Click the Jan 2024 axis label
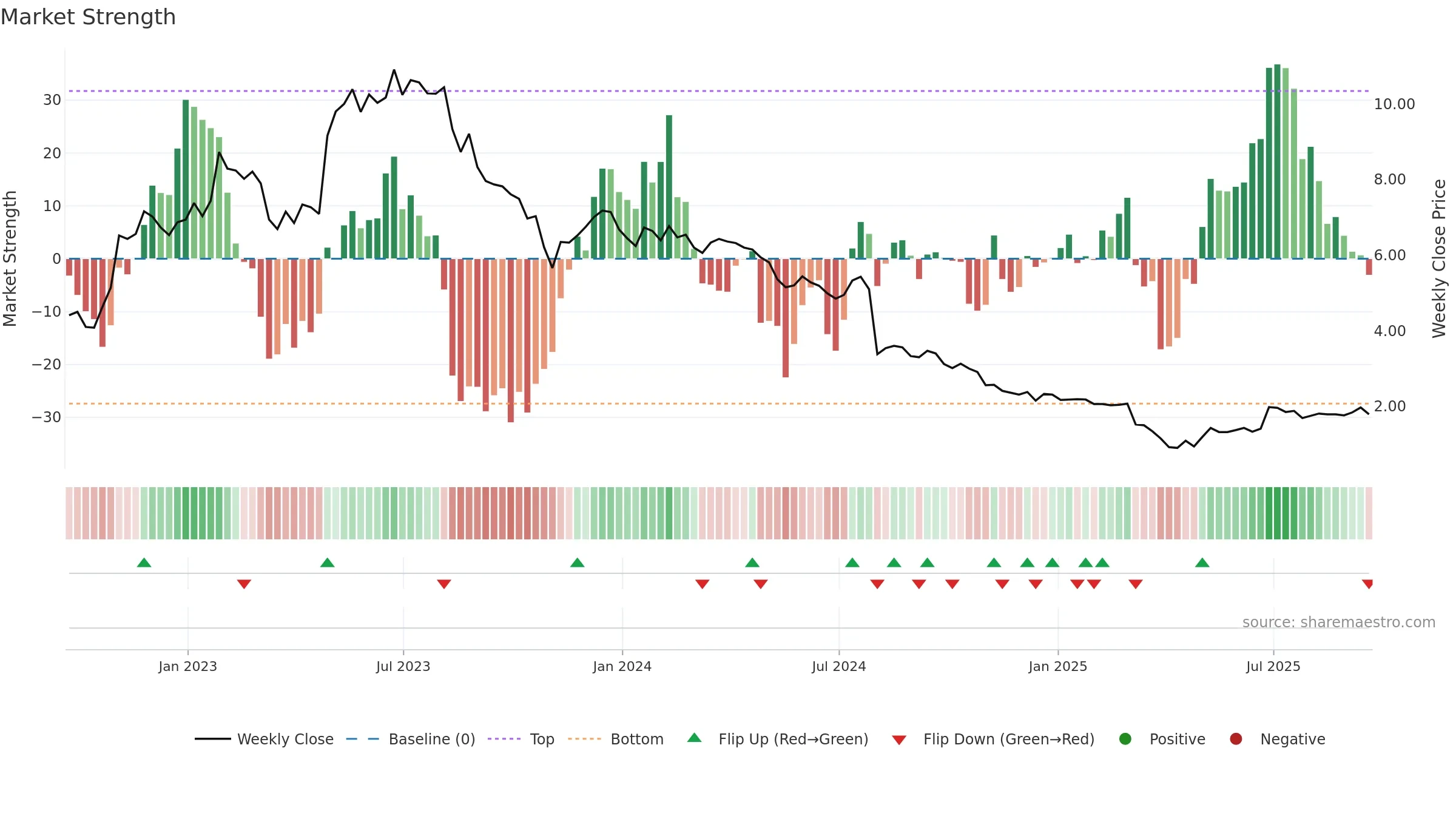Screen dimensions: 1456x819 622,667
